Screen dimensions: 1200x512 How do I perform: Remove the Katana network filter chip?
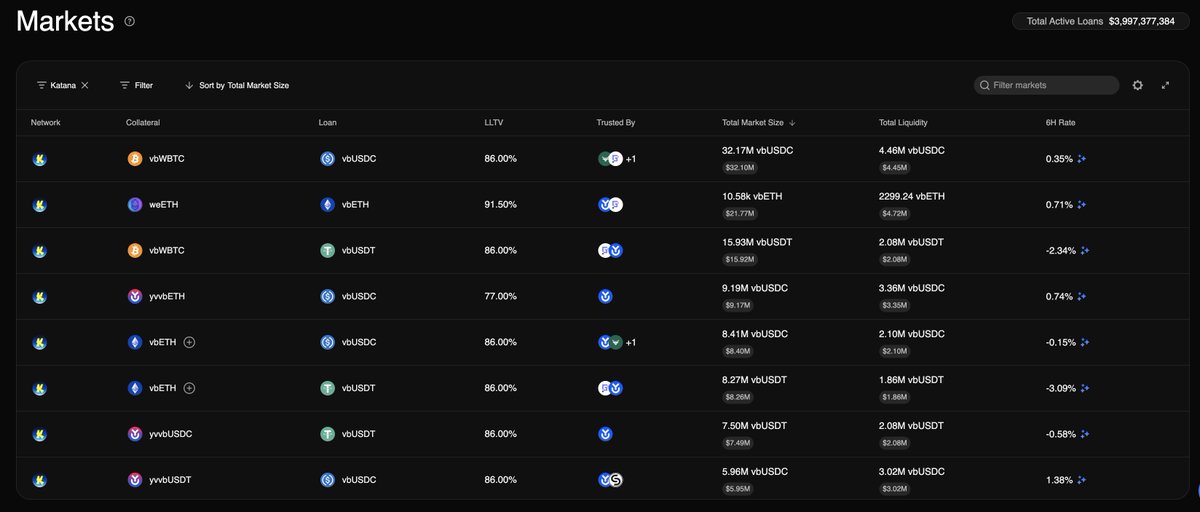(85, 86)
